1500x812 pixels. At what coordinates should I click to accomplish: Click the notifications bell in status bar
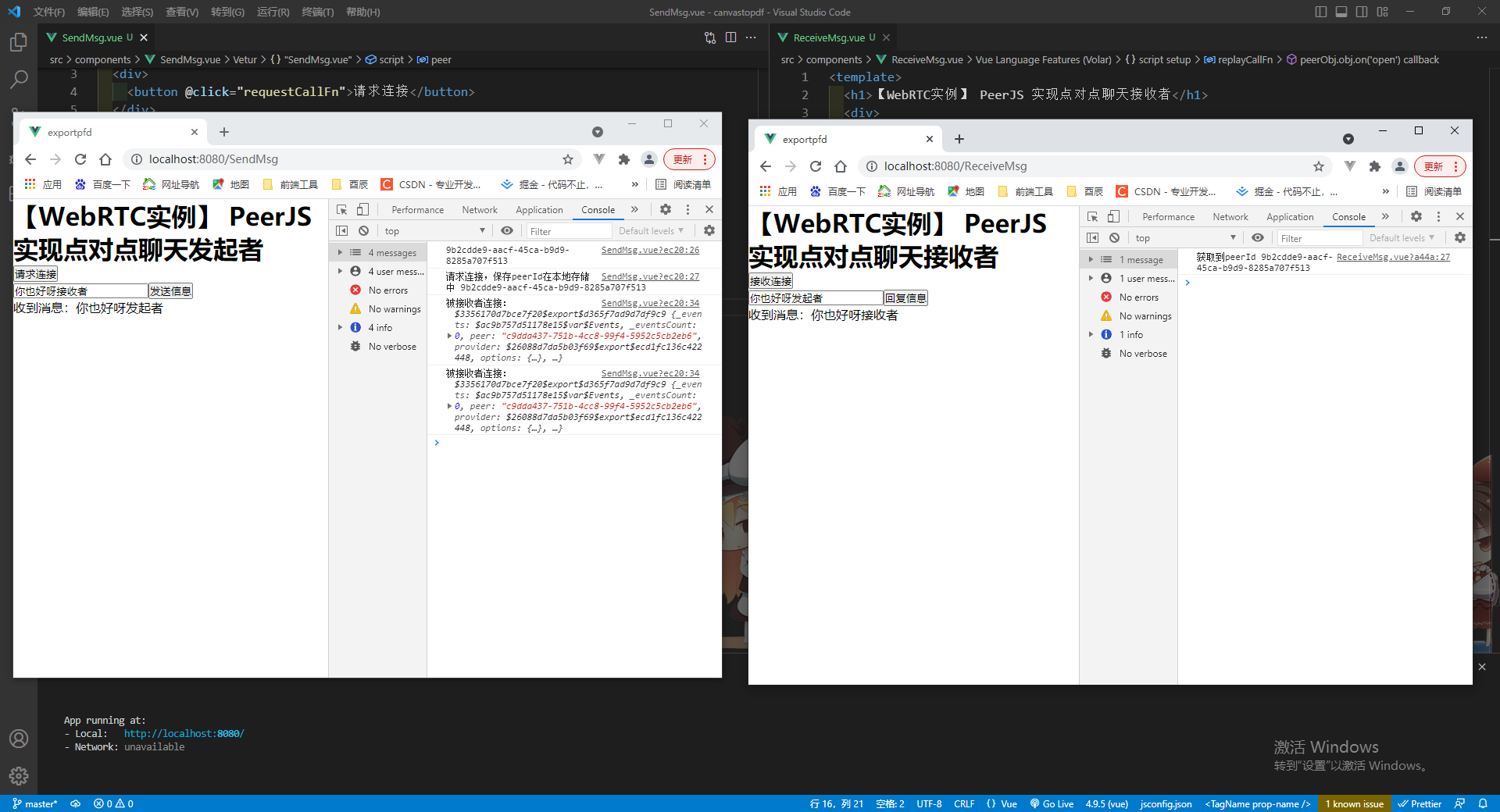[x=1483, y=803]
